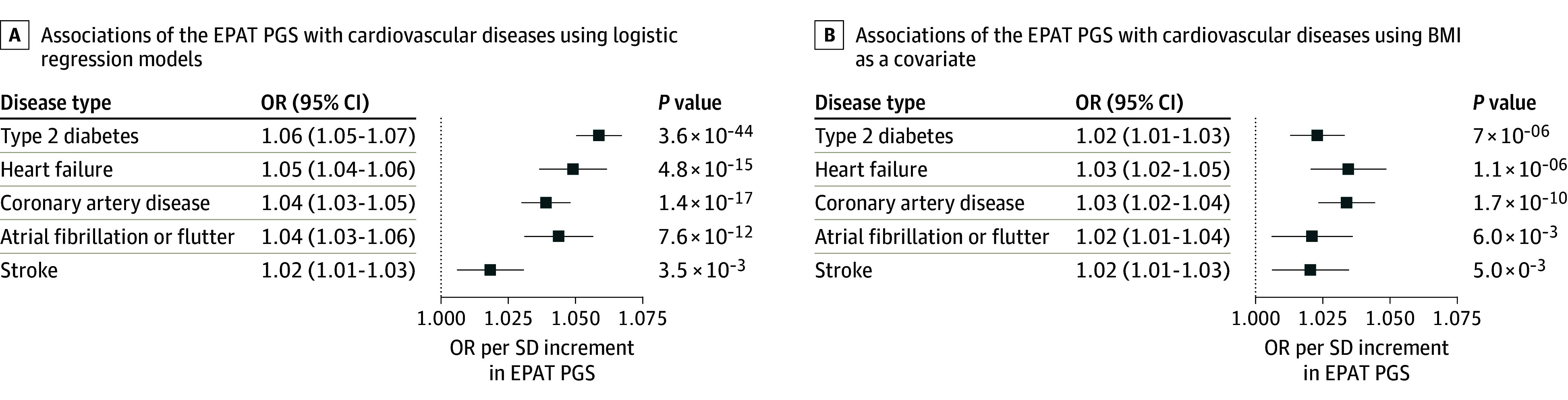Click Heart failure square marker in panel A
This screenshot has width=1568, height=400.
[x=573, y=169]
